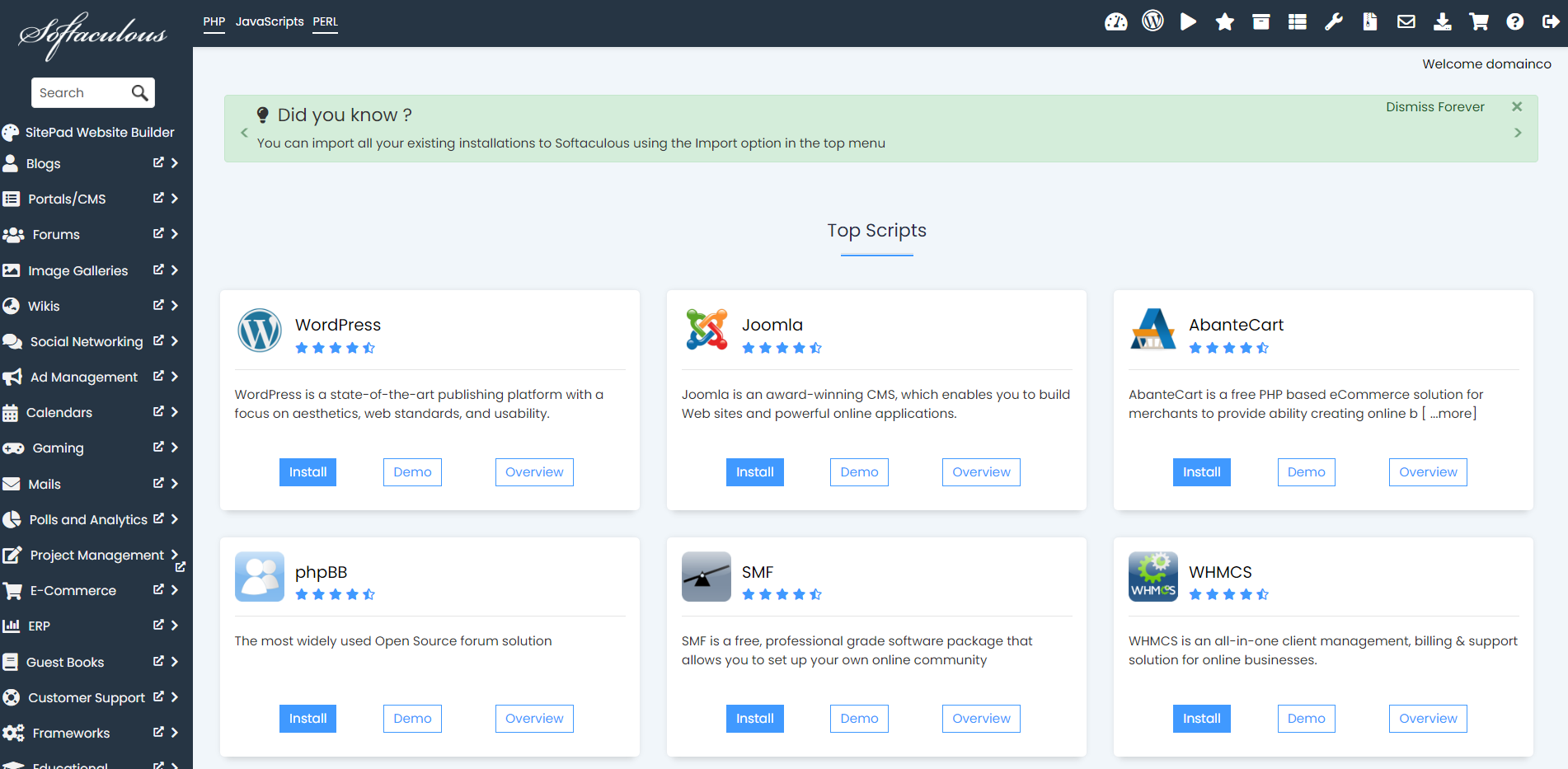Viewport: 1568px width, 769px height.
Task: Click the WHMCS logo icon
Action: tap(1153, 577)
